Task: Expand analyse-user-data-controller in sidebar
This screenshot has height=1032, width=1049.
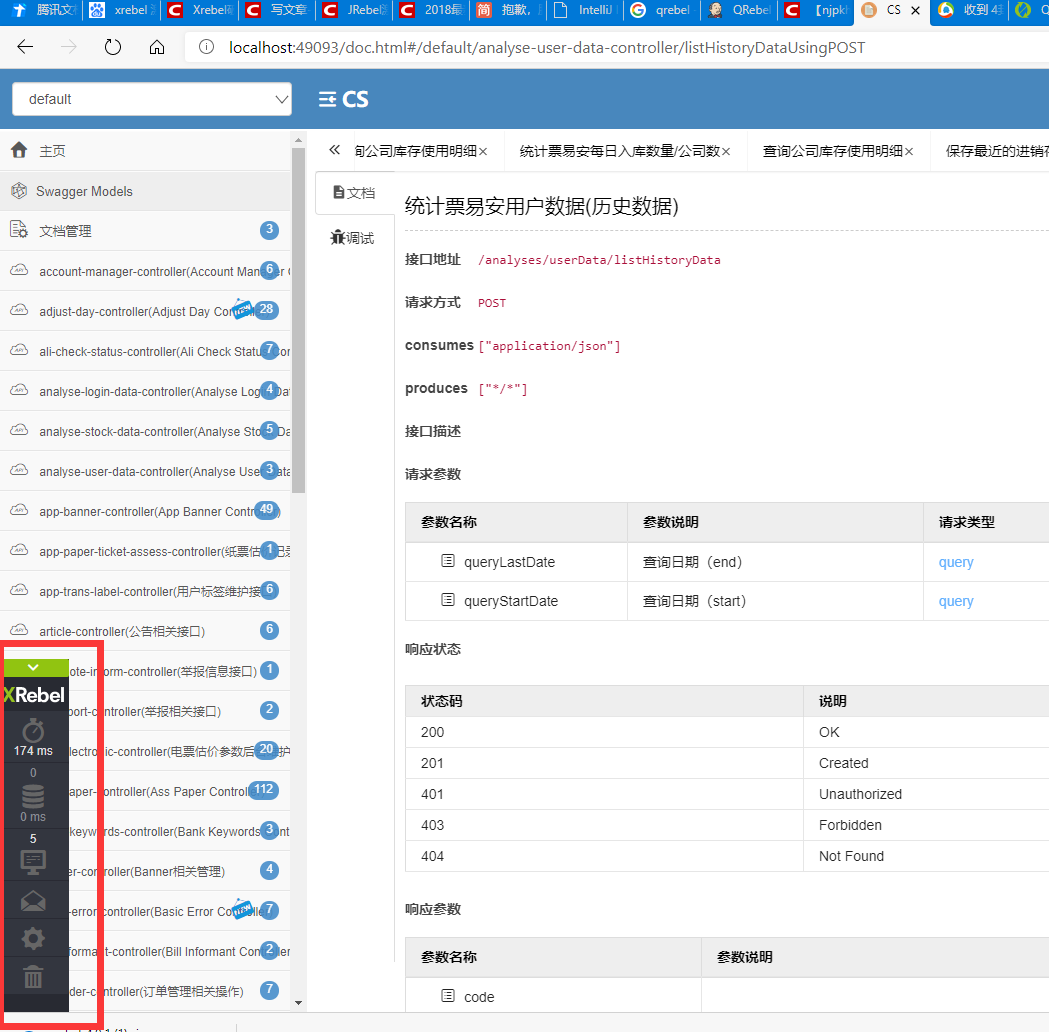Action: pyautogui.click(x=146, y=471)
